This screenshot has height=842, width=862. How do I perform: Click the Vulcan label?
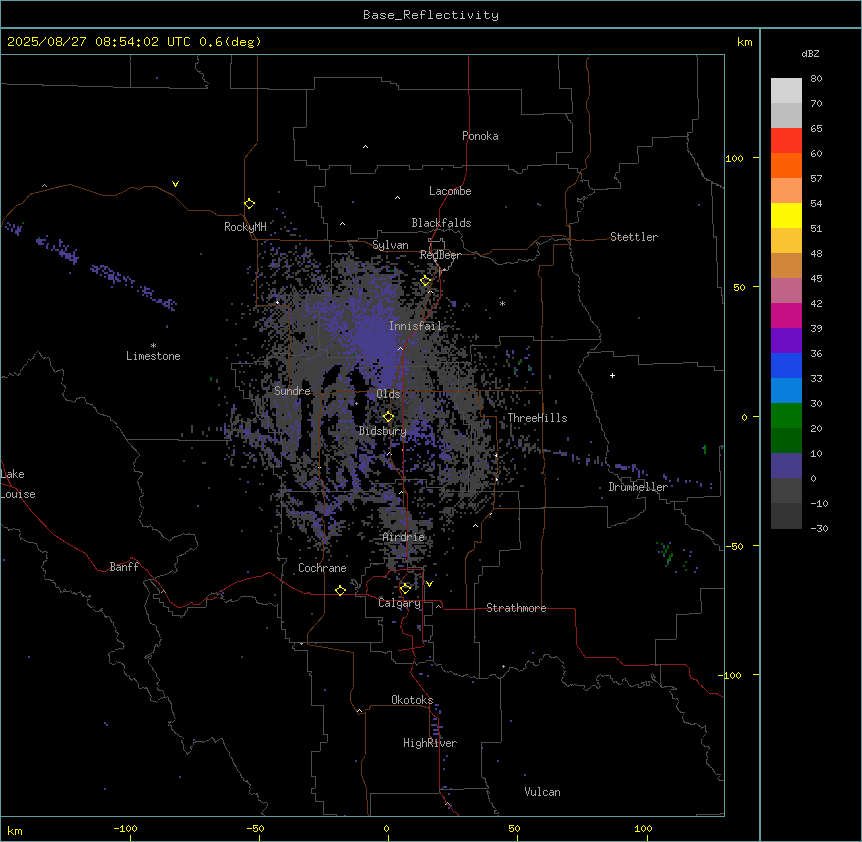tap(543, 792)
